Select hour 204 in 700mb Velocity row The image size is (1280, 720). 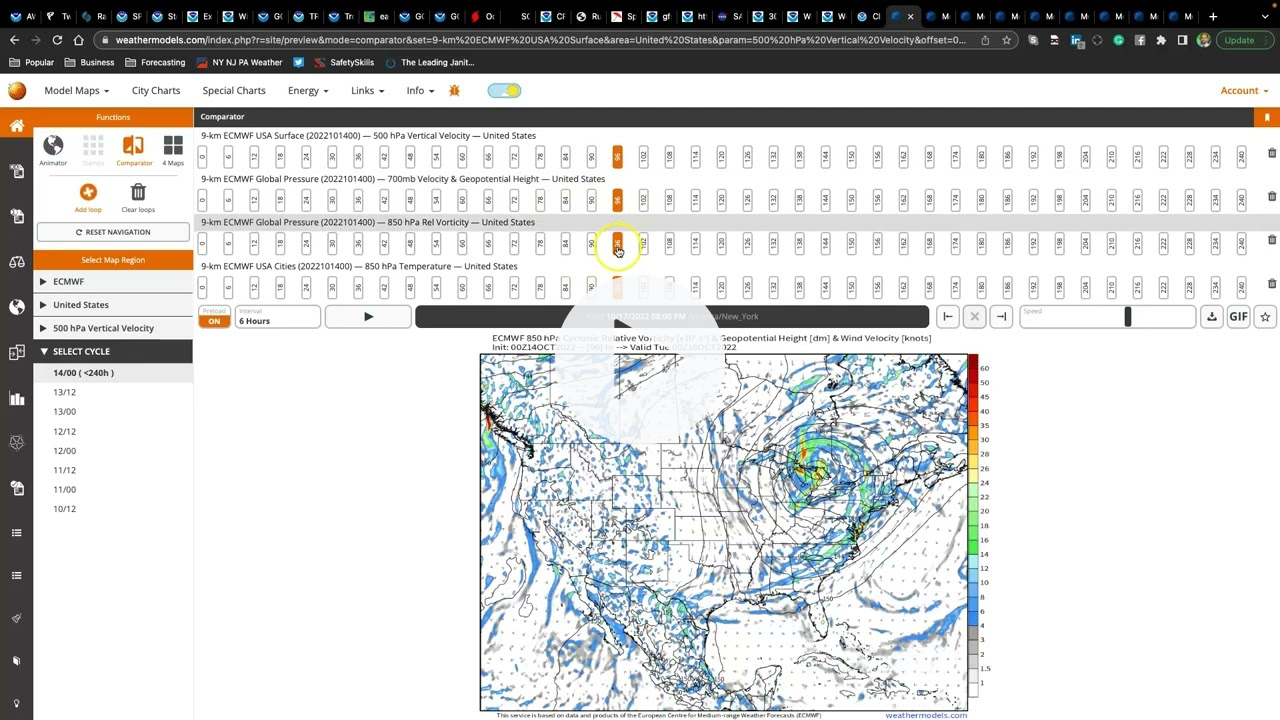coord(1085,199)
